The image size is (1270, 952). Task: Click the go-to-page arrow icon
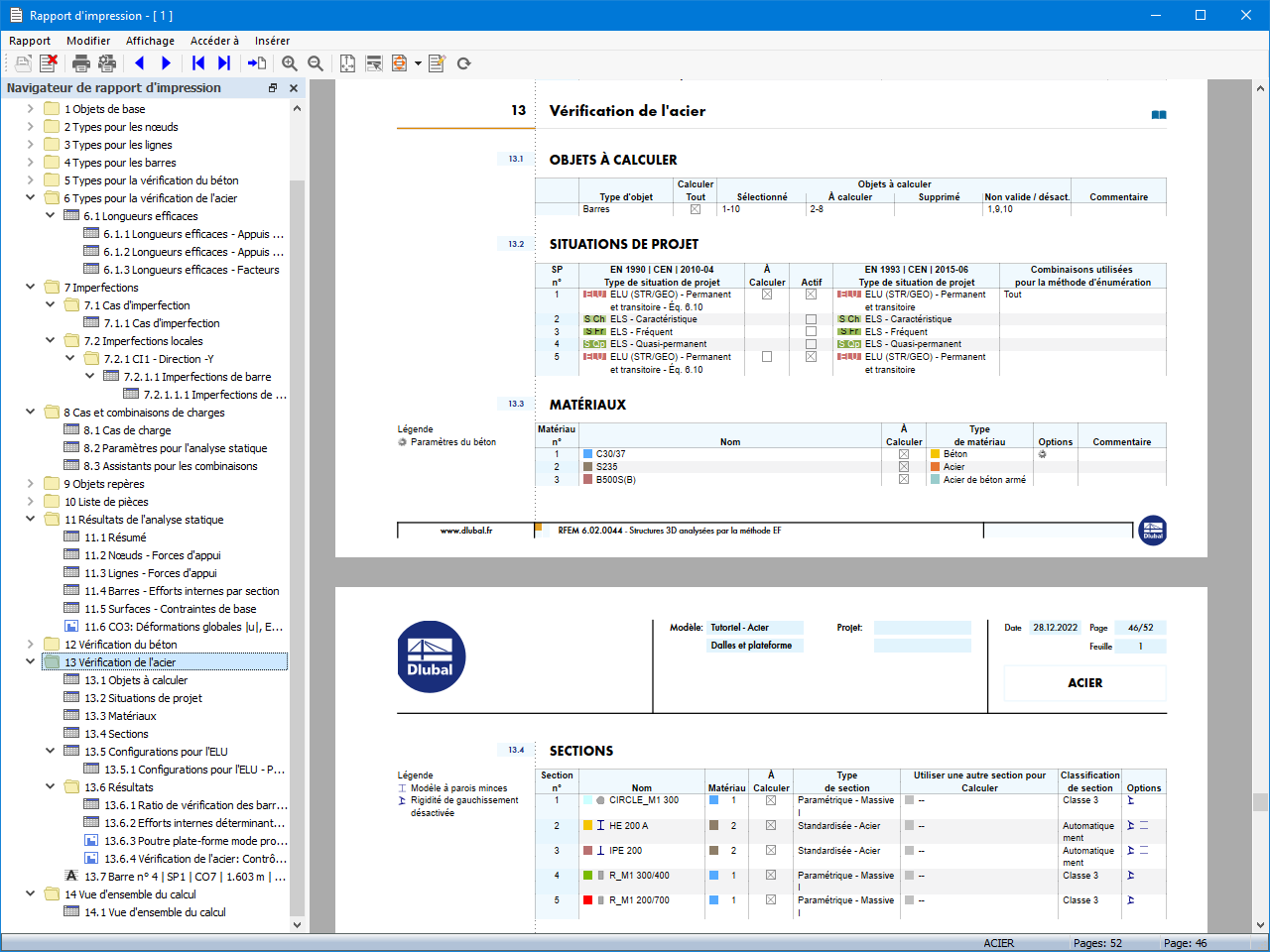257,63
